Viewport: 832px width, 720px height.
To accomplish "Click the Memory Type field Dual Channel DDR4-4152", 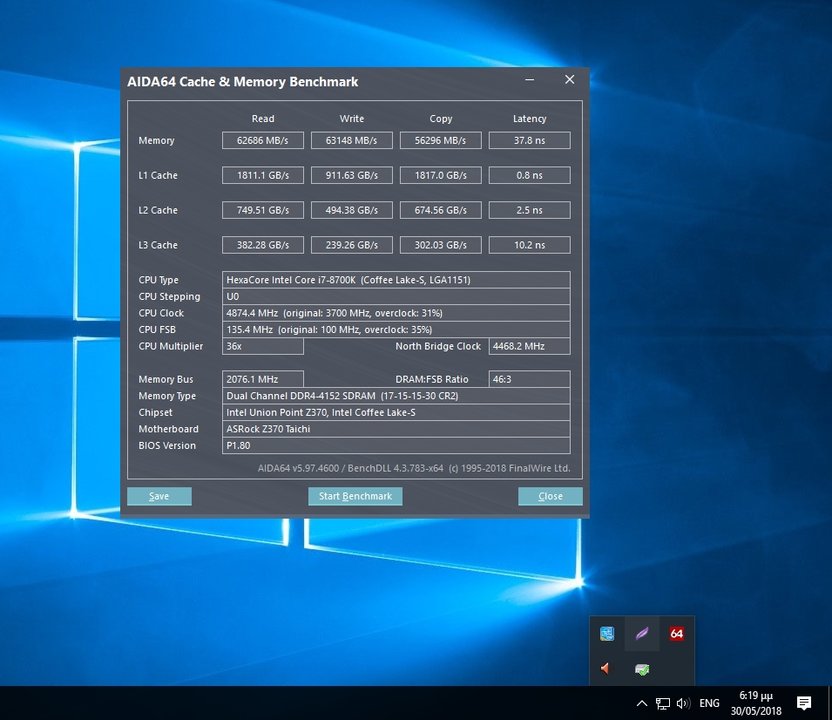I will click(x=396, y=396).
